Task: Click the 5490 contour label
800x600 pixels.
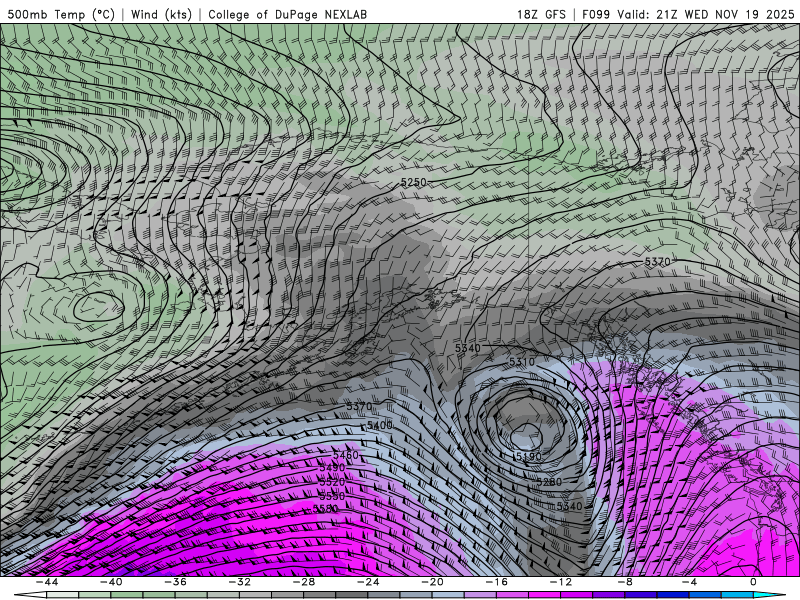Action: pyautogui.click(x=332, y=467)
